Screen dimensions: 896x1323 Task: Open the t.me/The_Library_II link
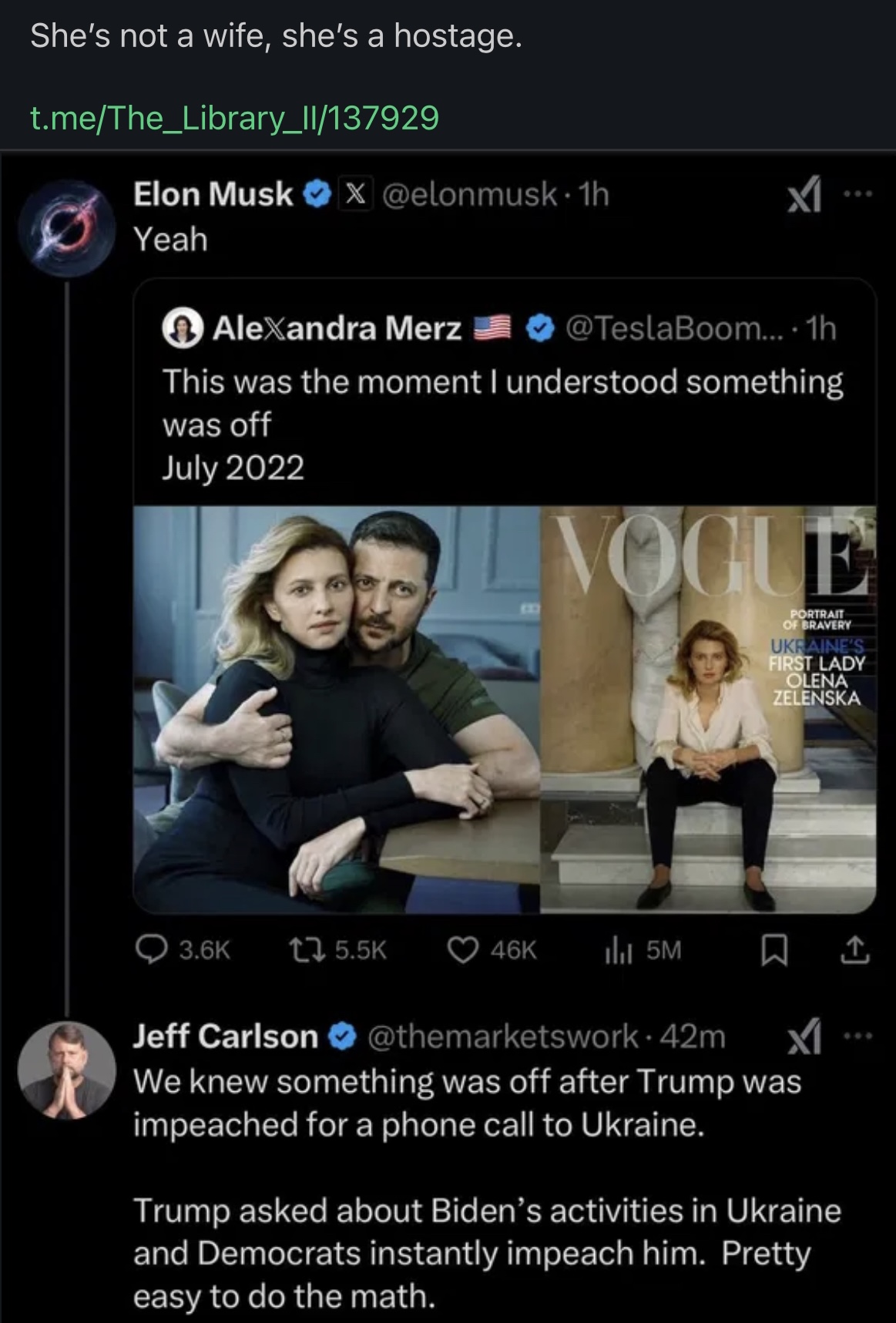(x=231, y=117)
